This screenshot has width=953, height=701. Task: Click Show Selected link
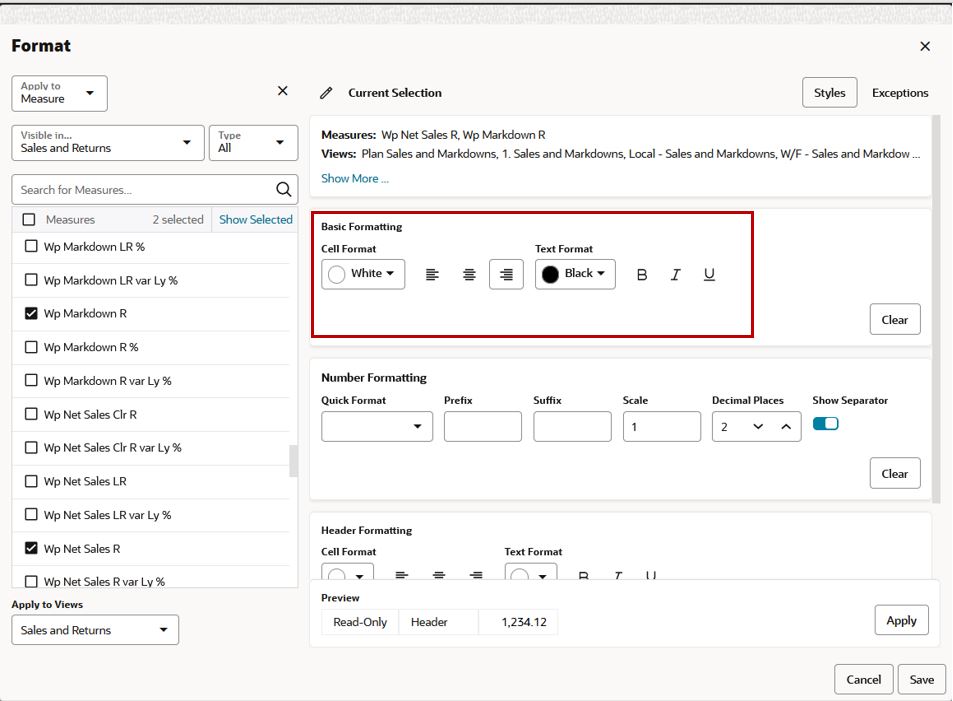coord(256,219)
